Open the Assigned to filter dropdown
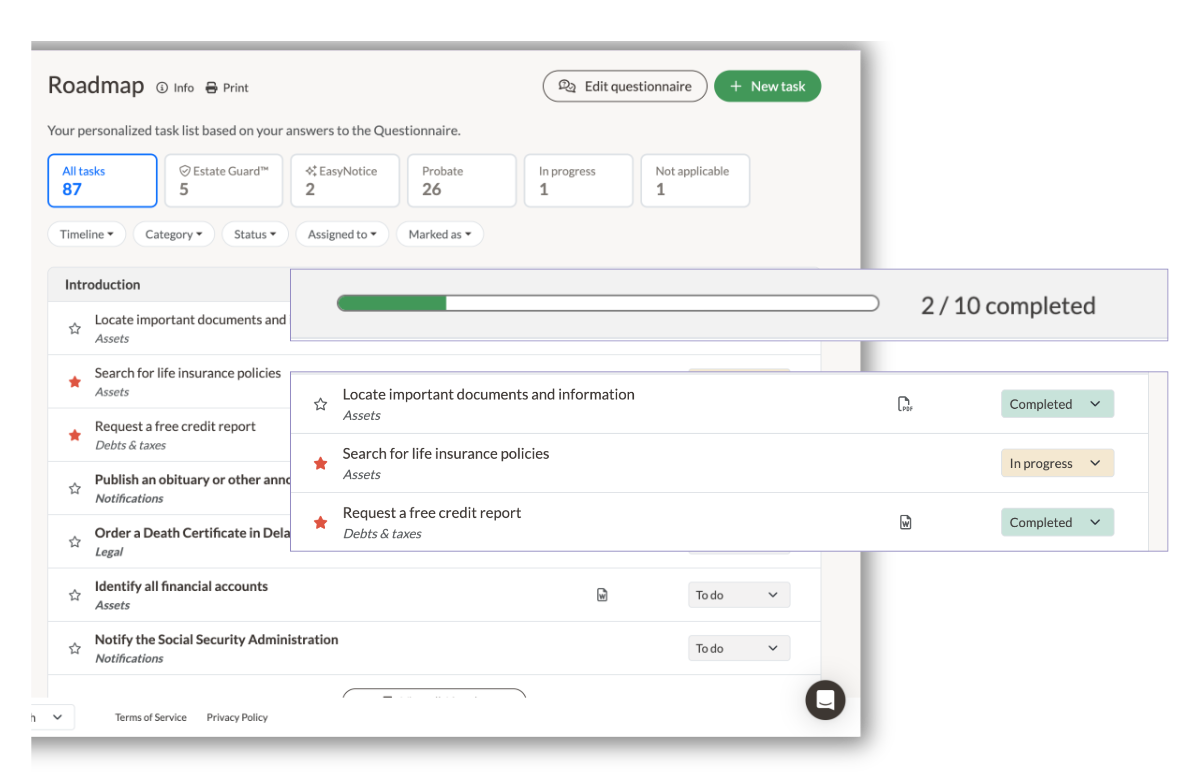This screenshot has height=780, width=1189. pos(342,234)
